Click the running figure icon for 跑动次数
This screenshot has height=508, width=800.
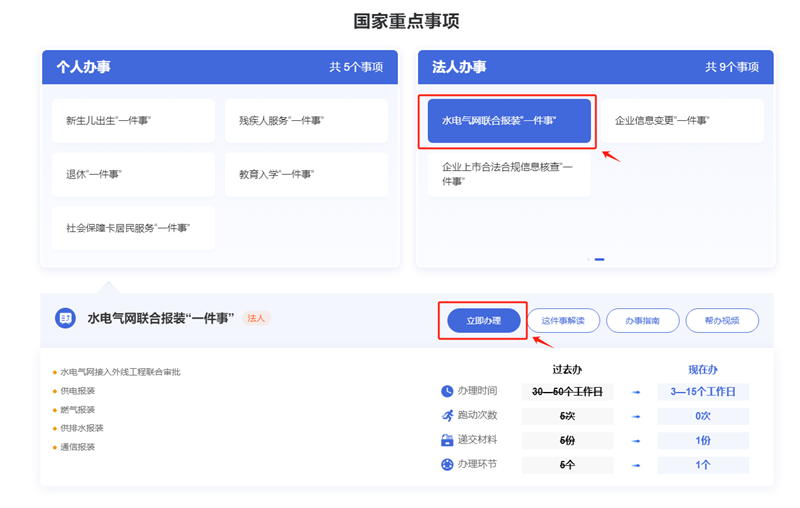click(x=447, y=415)
